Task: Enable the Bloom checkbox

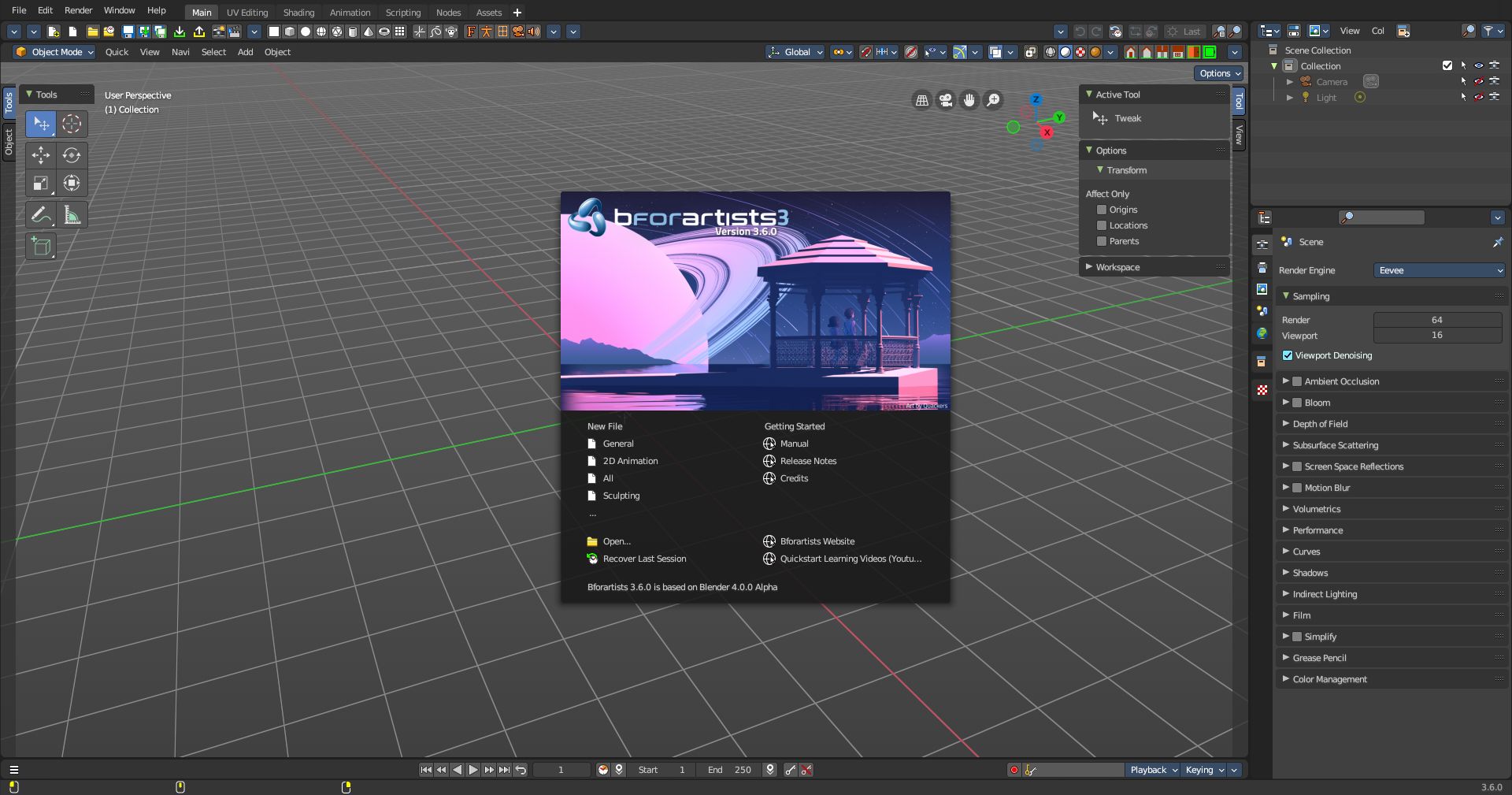Action: click(x=1297, y=403)
